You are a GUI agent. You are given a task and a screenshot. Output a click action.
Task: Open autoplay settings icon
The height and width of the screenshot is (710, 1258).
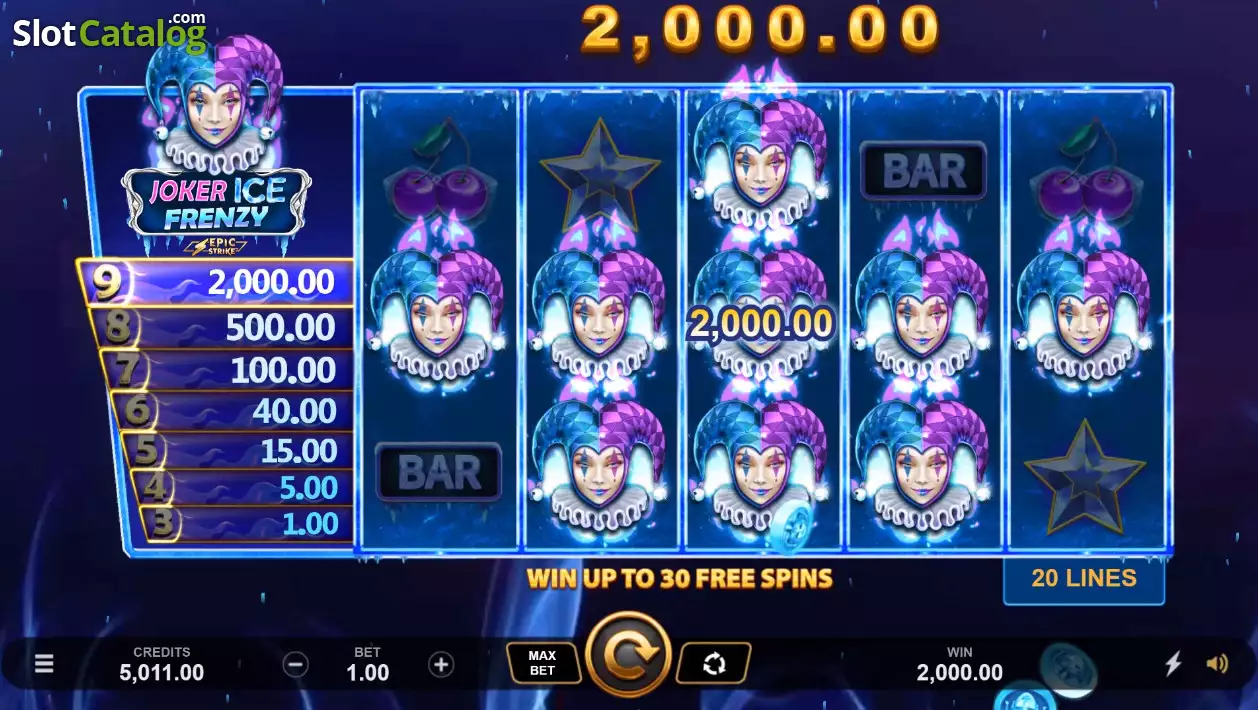pyautogui.click(x=714, y=662)
